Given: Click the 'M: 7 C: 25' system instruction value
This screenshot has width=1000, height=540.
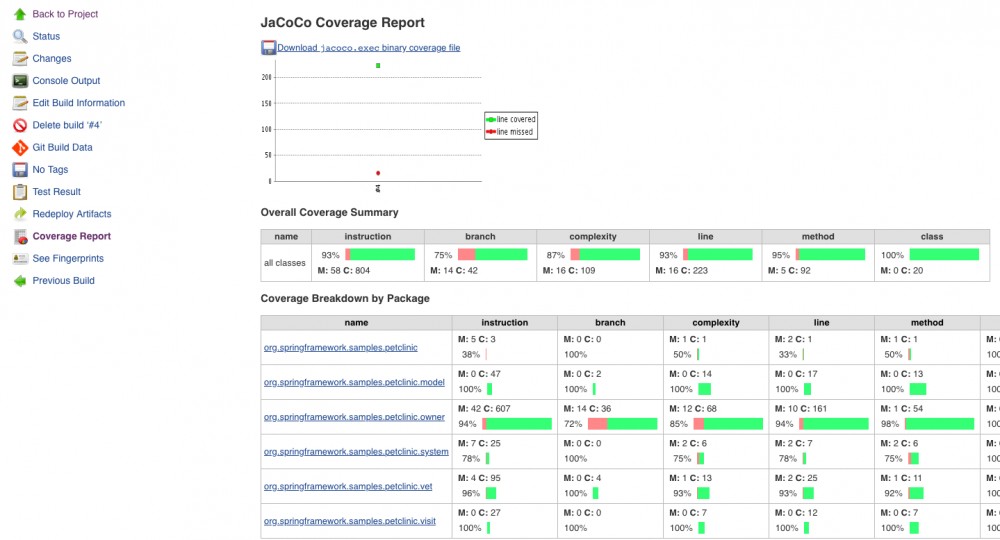Looking at the screenshot, I should coord(479,443).
